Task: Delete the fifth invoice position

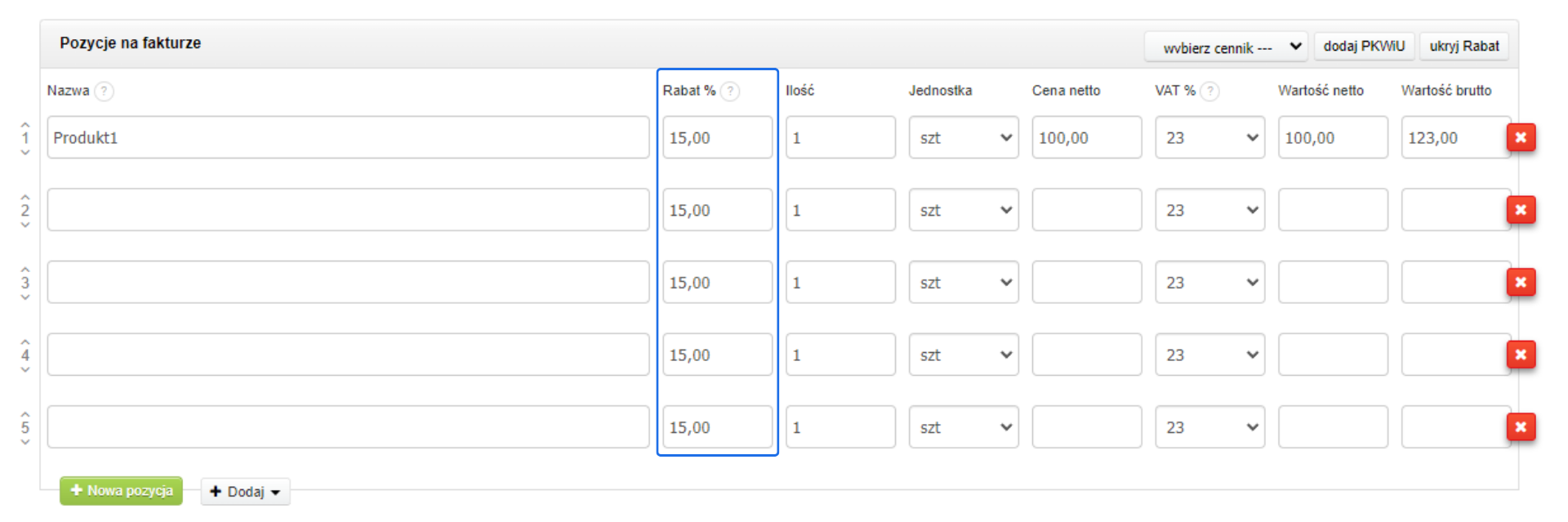Action: [1520, 427]
